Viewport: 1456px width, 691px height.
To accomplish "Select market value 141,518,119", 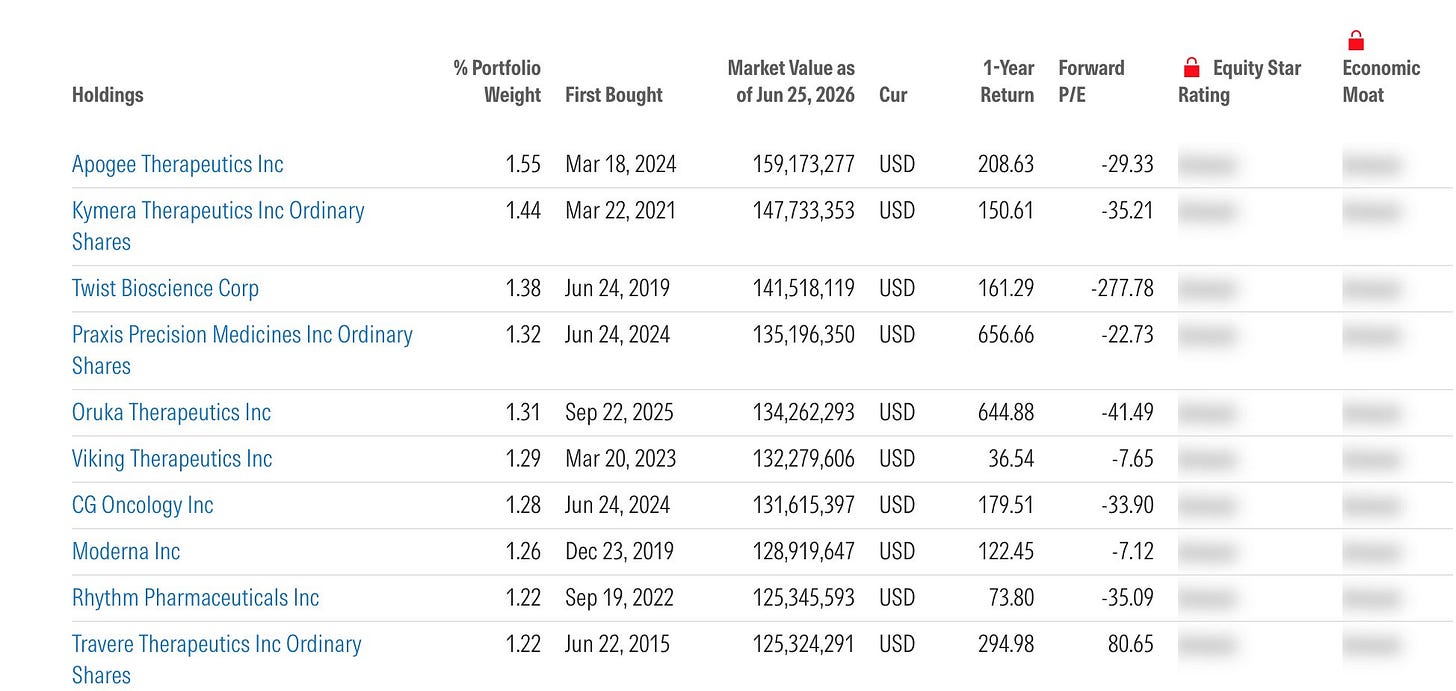I will (x=804, y=288).
